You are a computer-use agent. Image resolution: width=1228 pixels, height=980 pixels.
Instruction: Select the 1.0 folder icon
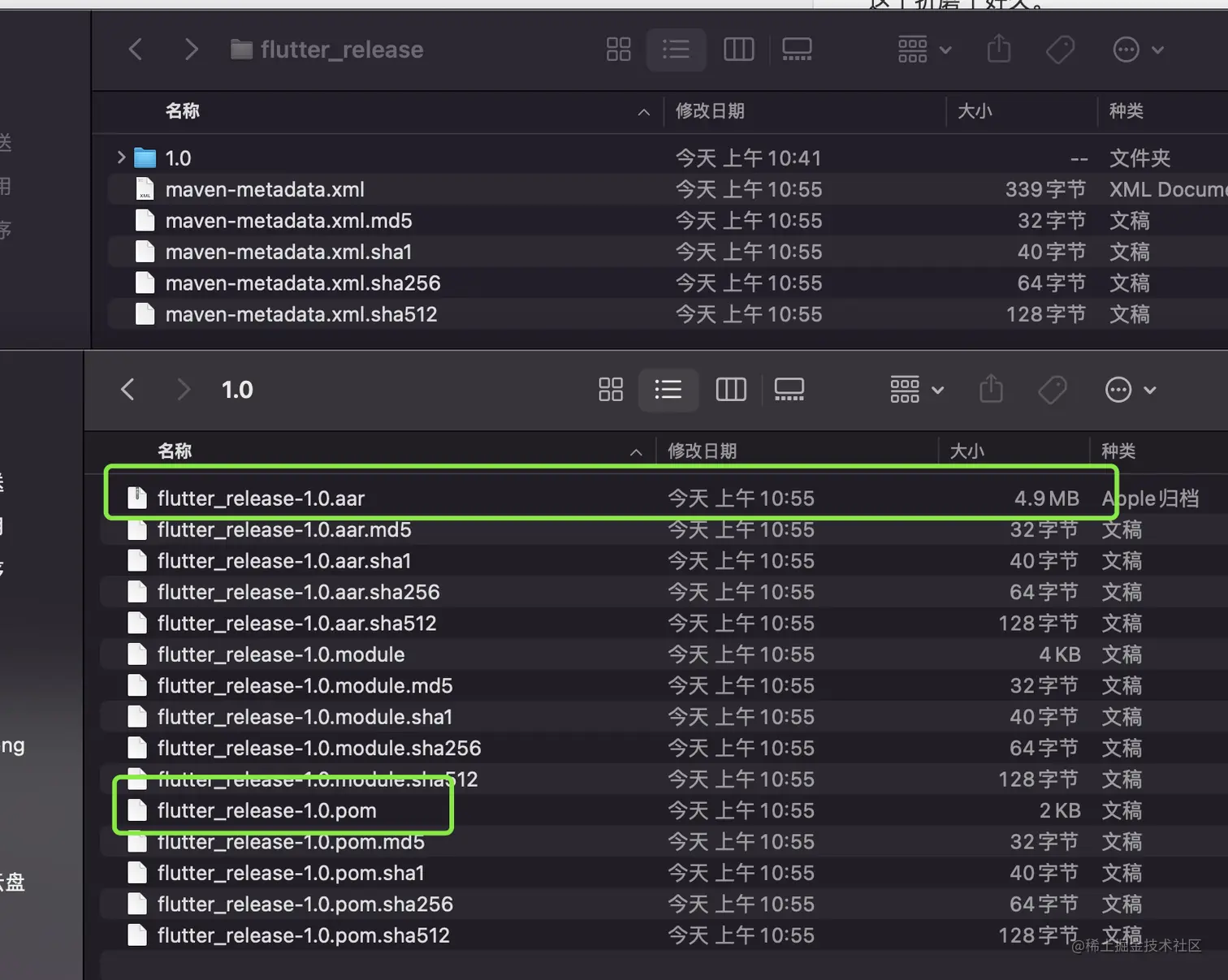pyautogui.click(x=145, y=158)
